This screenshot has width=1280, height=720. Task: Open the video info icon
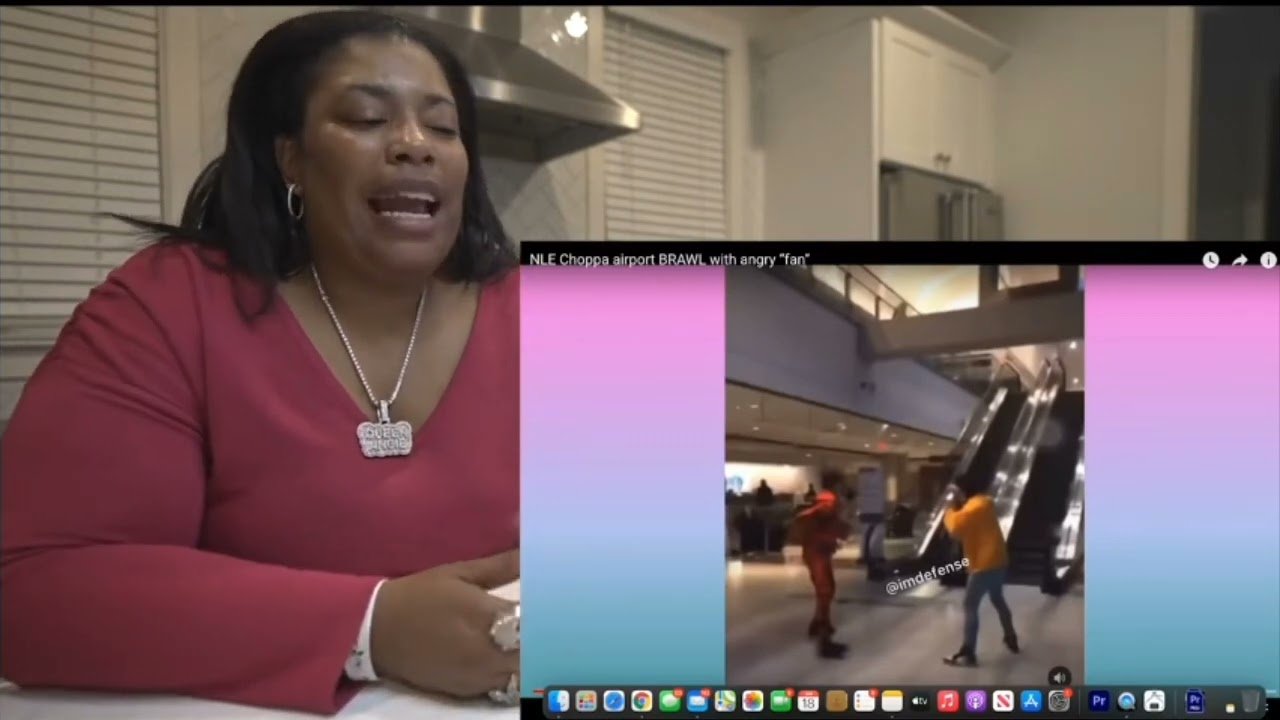(x=1267, y=260)
